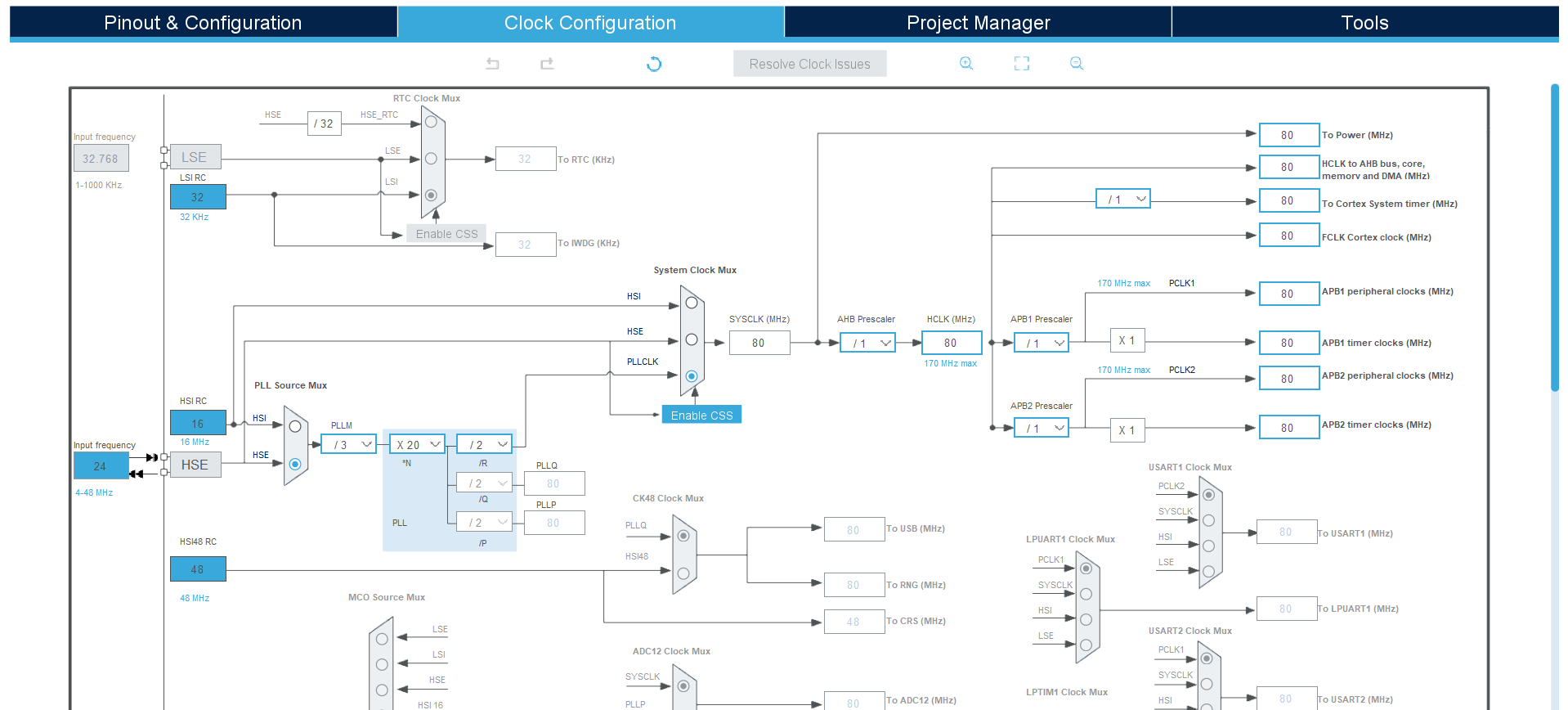The height and width of the screenshot is (710, 1568).
Task: Open PLLM /3 divider dropdown
Action: (x=349, y=444)
